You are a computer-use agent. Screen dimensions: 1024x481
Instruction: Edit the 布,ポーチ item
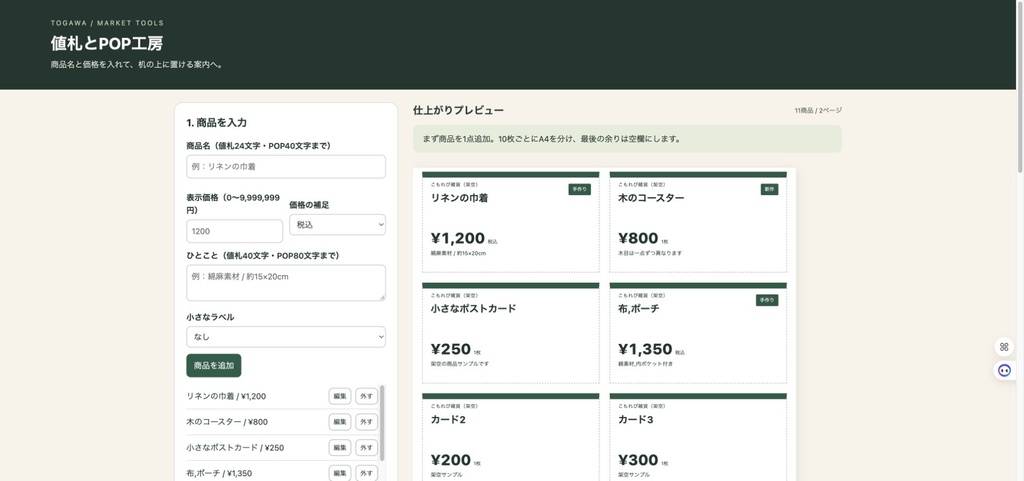pos(340,473)
